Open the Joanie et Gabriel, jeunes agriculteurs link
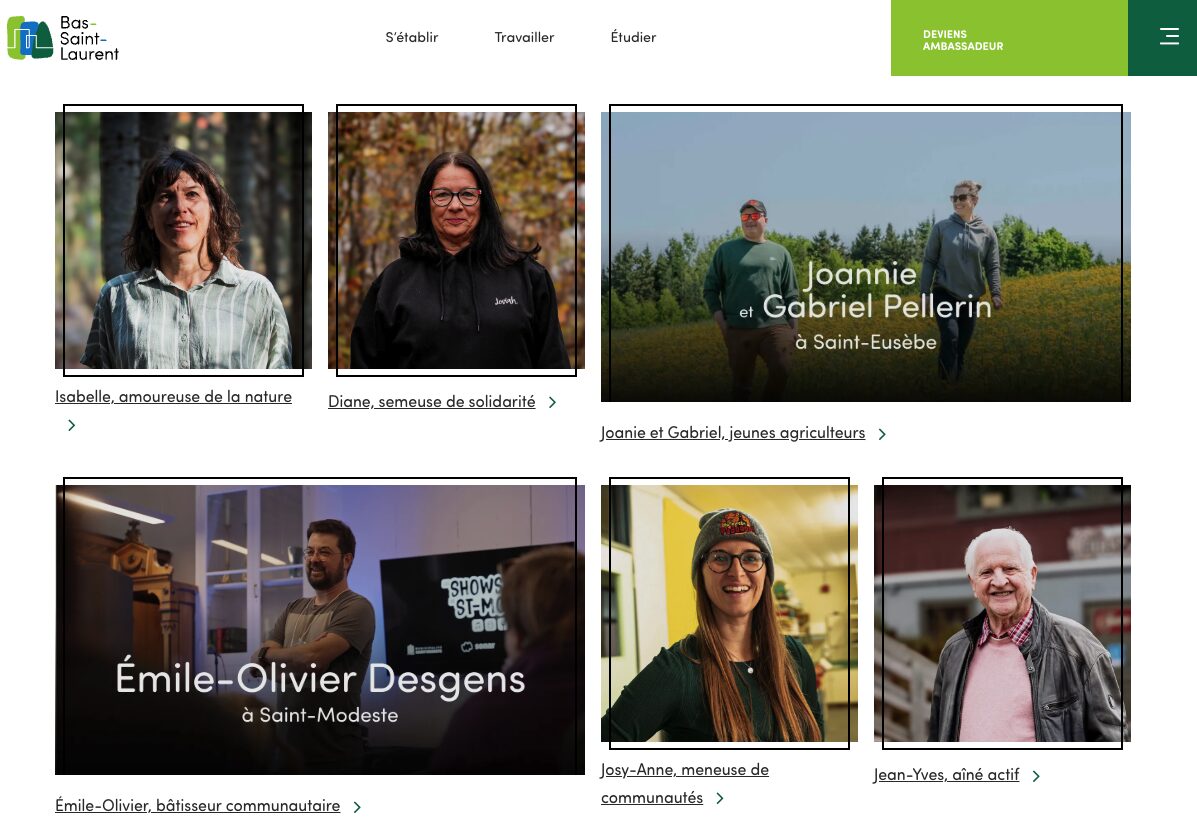1197x828 pixels. click(x=733, y=433)
